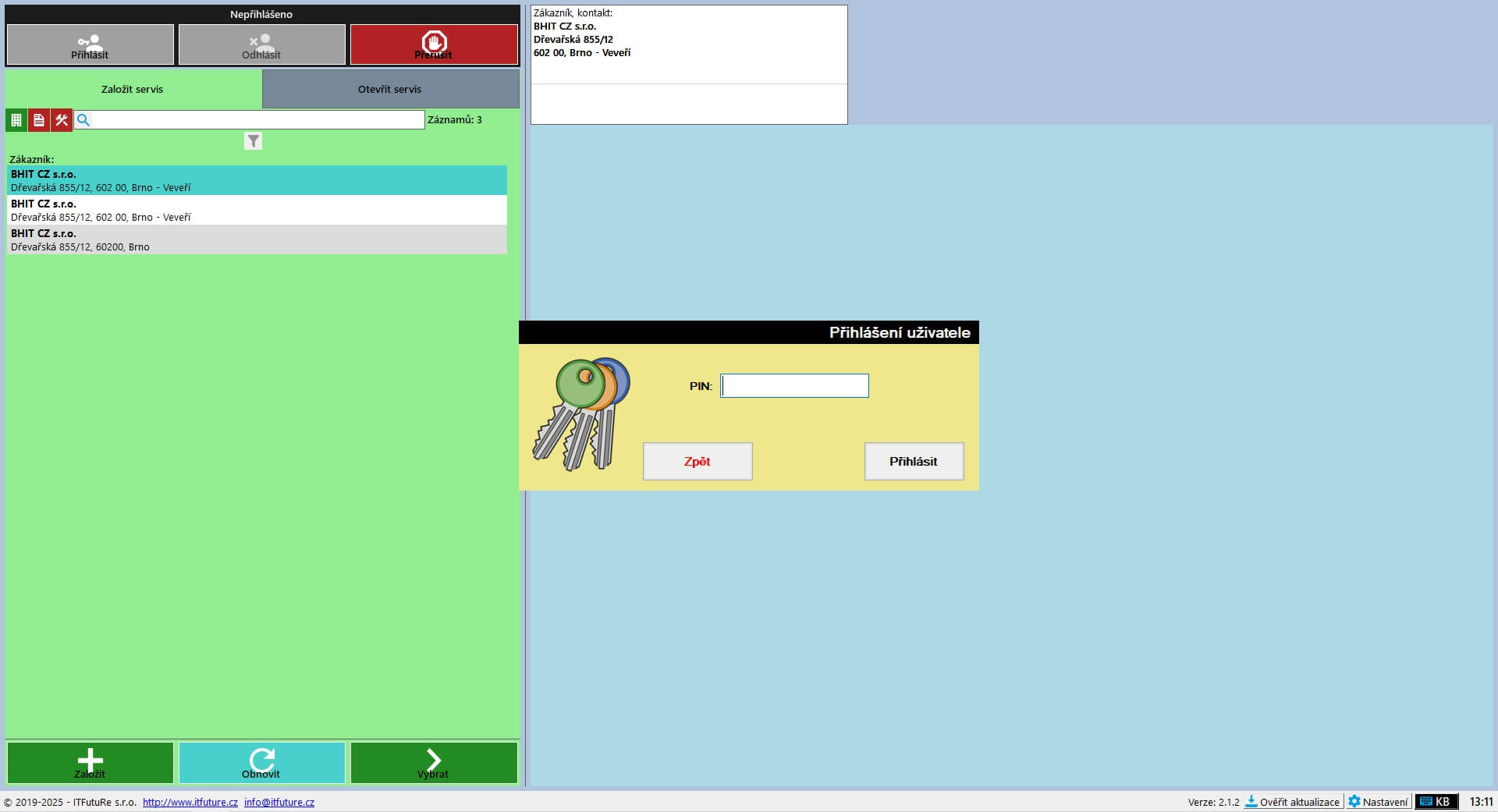Select first BHIT CZ s.r.o. highlighted row
1498x812 pixels.
tap(257, 180)
